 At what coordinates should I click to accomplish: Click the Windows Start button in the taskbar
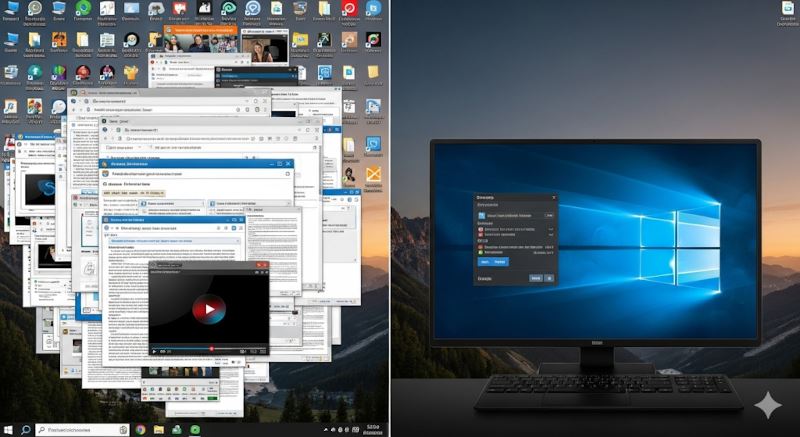click(x=10, y=429)
